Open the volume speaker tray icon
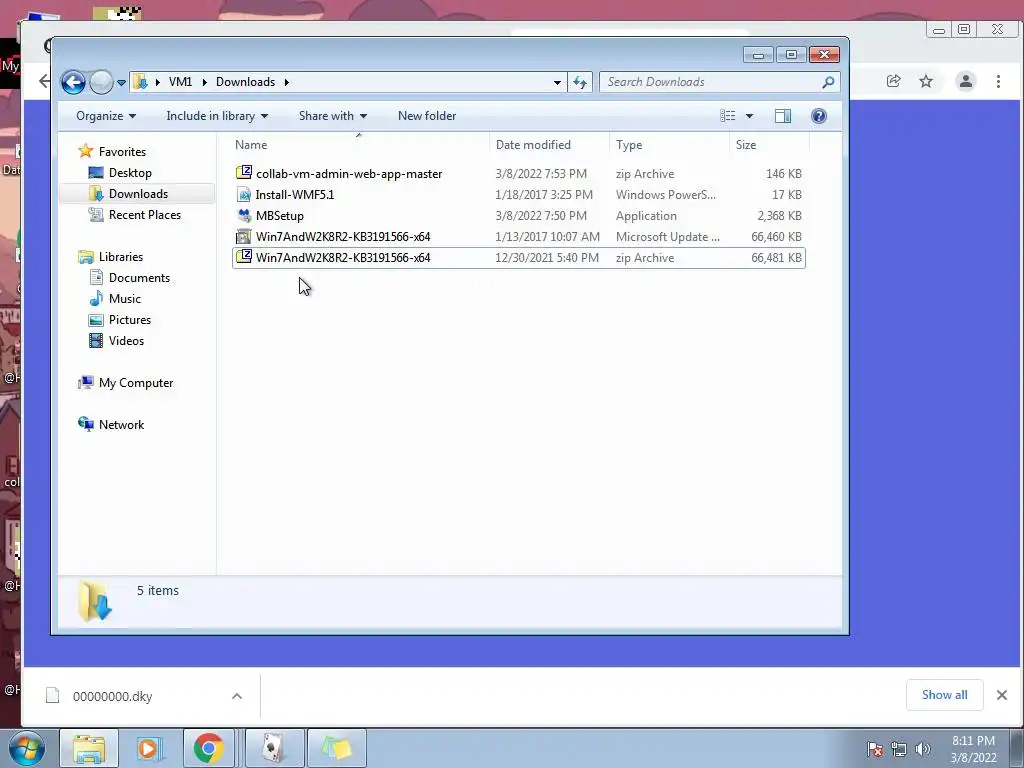The width and height of the screenshot is (1024, 768). pos(922,750)
